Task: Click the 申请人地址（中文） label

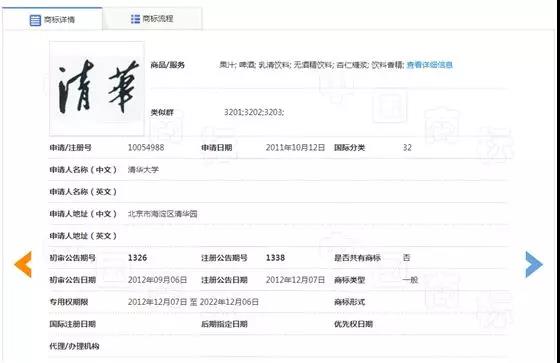Action: [x=83, y=214]
